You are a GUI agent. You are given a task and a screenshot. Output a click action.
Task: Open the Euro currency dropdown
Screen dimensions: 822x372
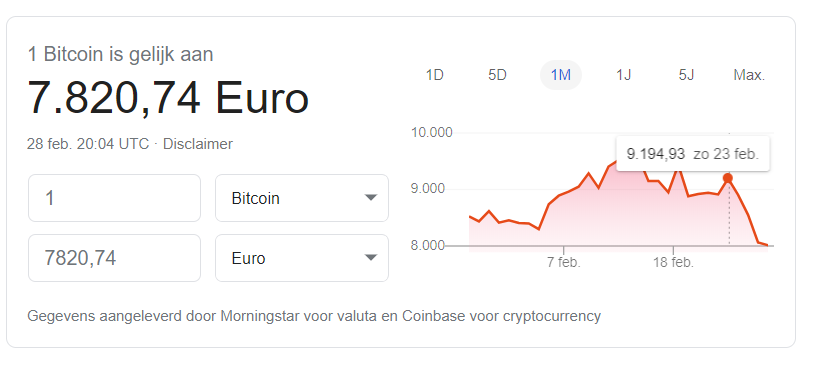pos(302,258)
